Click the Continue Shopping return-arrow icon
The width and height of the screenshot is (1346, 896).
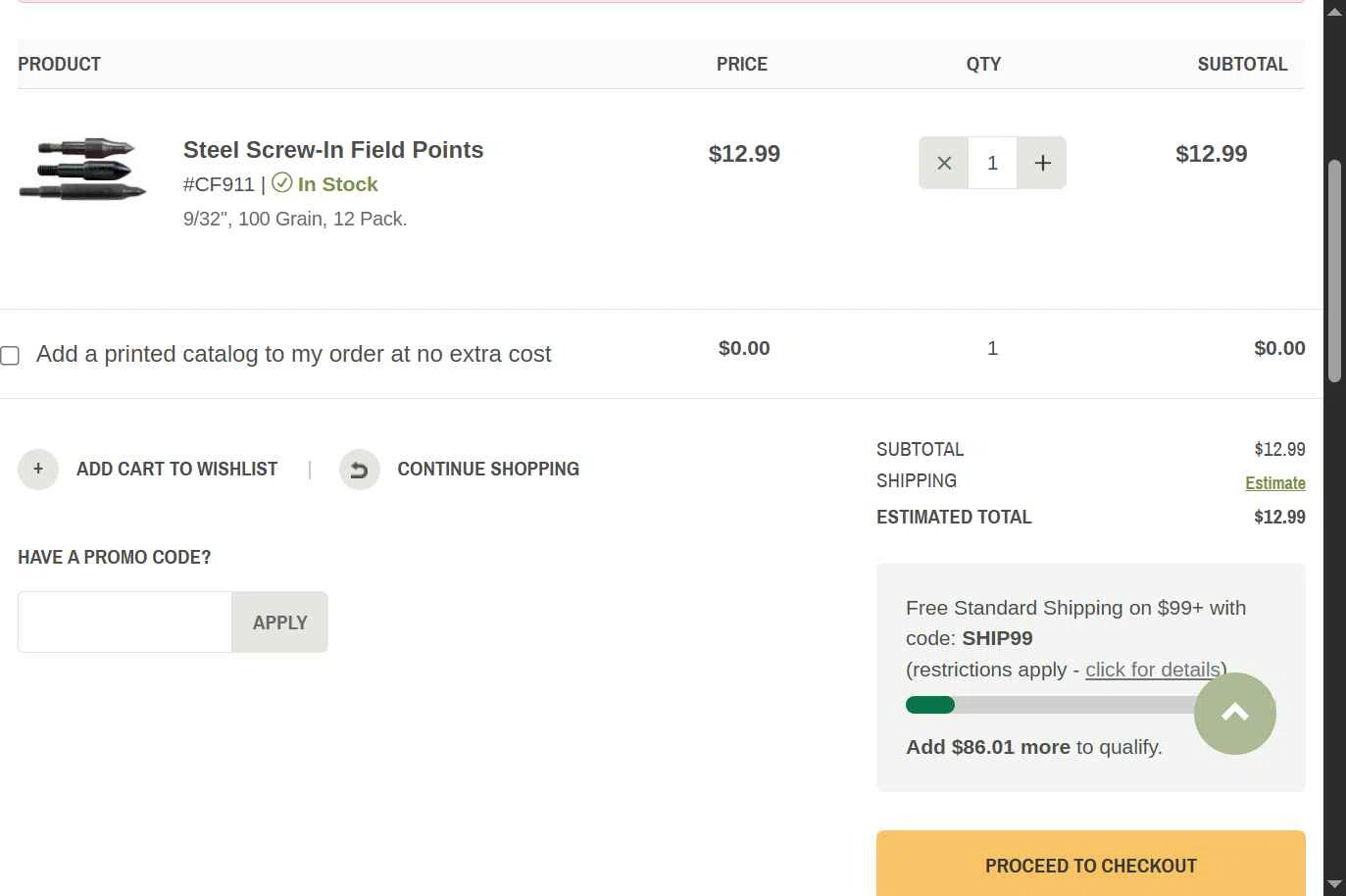360,470
